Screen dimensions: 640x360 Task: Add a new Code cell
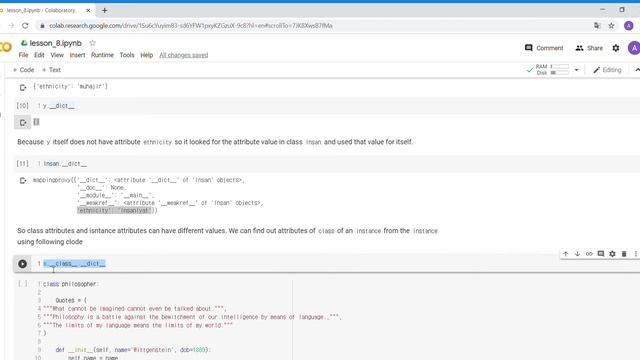24,70
